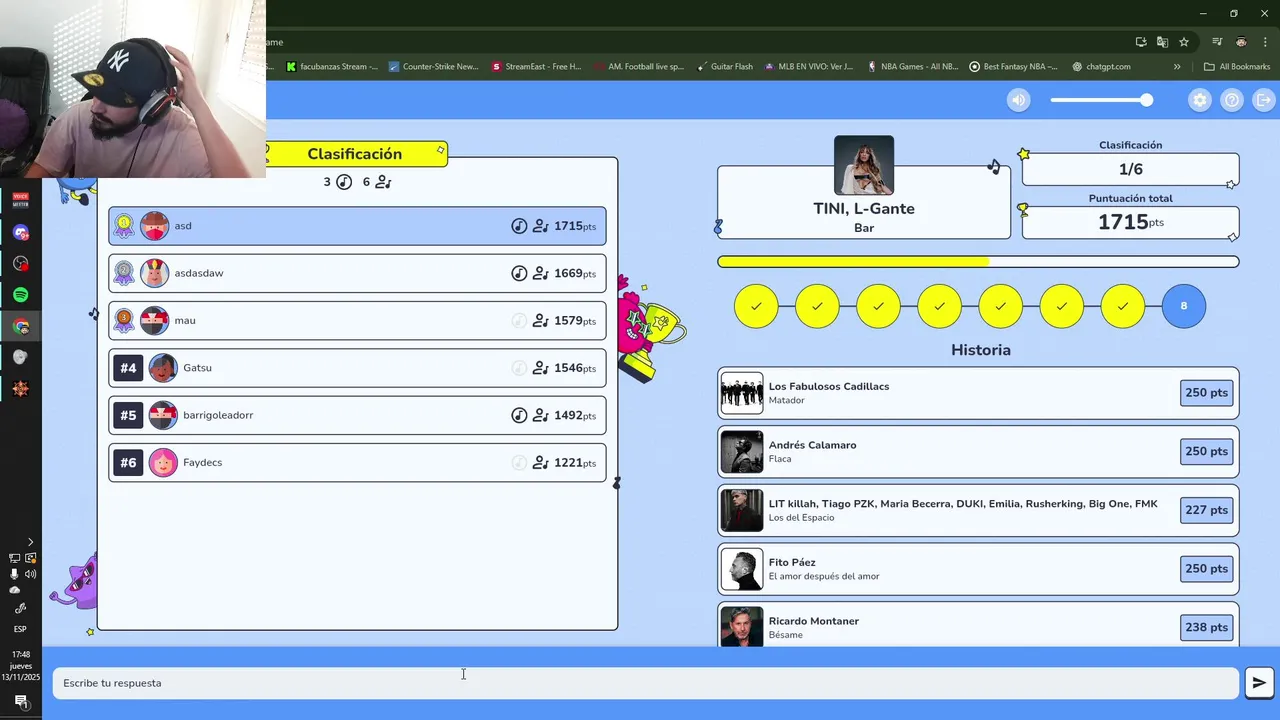Click the 238 pts score badge
Image resolution: width=1280 pixels, height=720 pixels.
click(x=1206, y=628)
